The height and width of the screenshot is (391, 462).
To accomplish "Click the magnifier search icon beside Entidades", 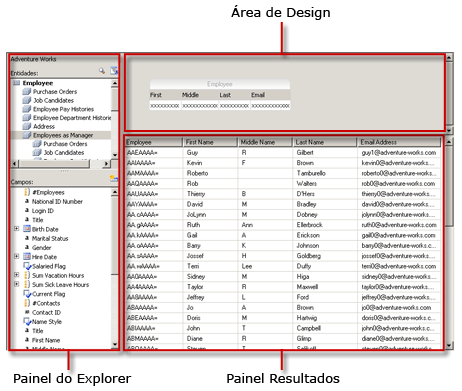I will [102, 71].
